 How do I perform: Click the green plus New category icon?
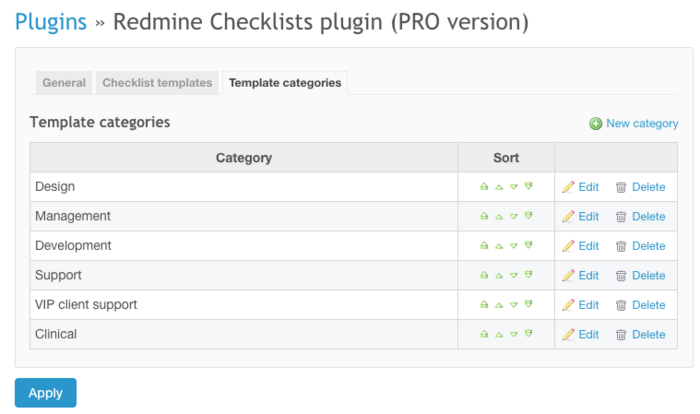tap(596, 124)
